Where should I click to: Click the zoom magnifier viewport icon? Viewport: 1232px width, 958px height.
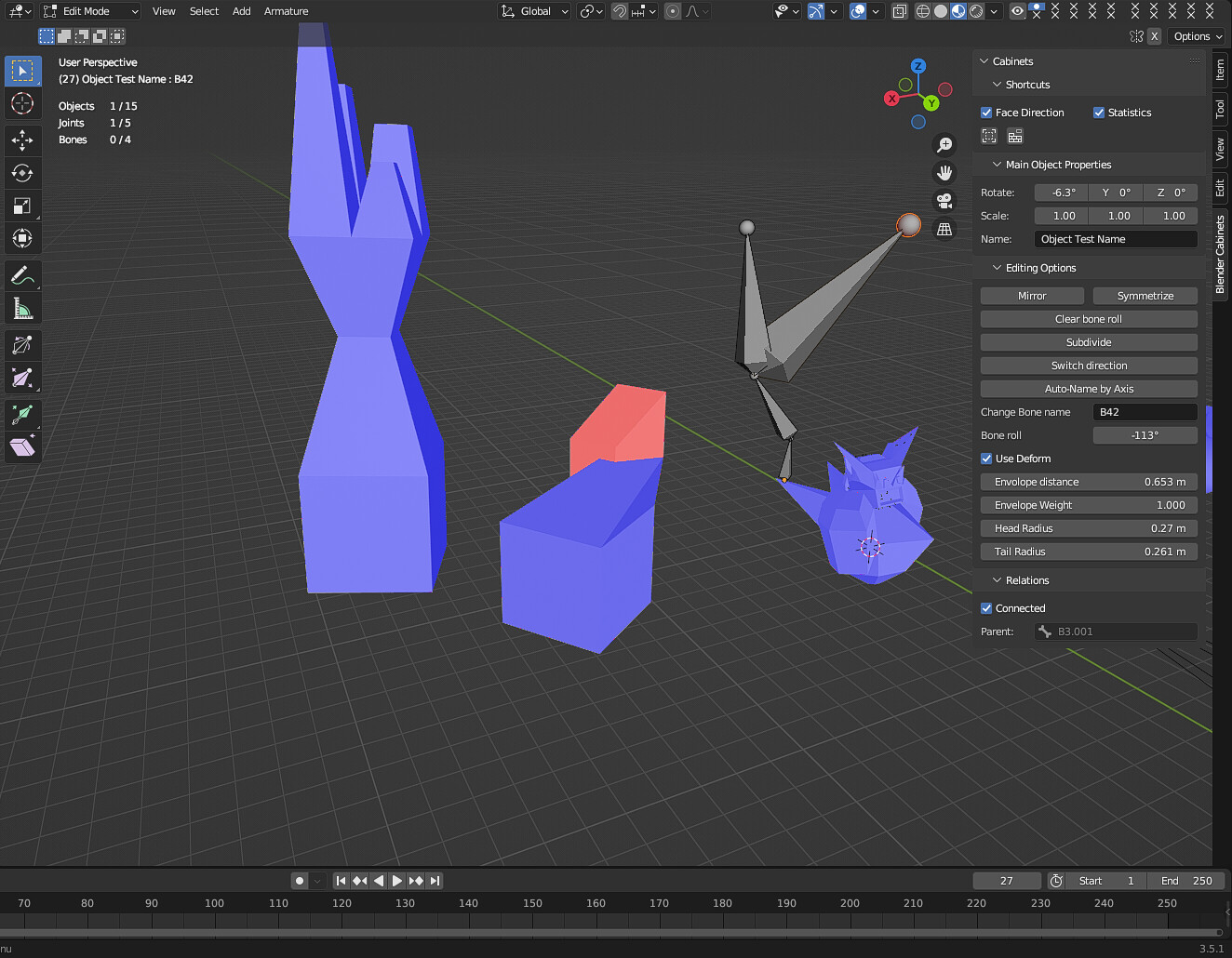click(944, 145)
